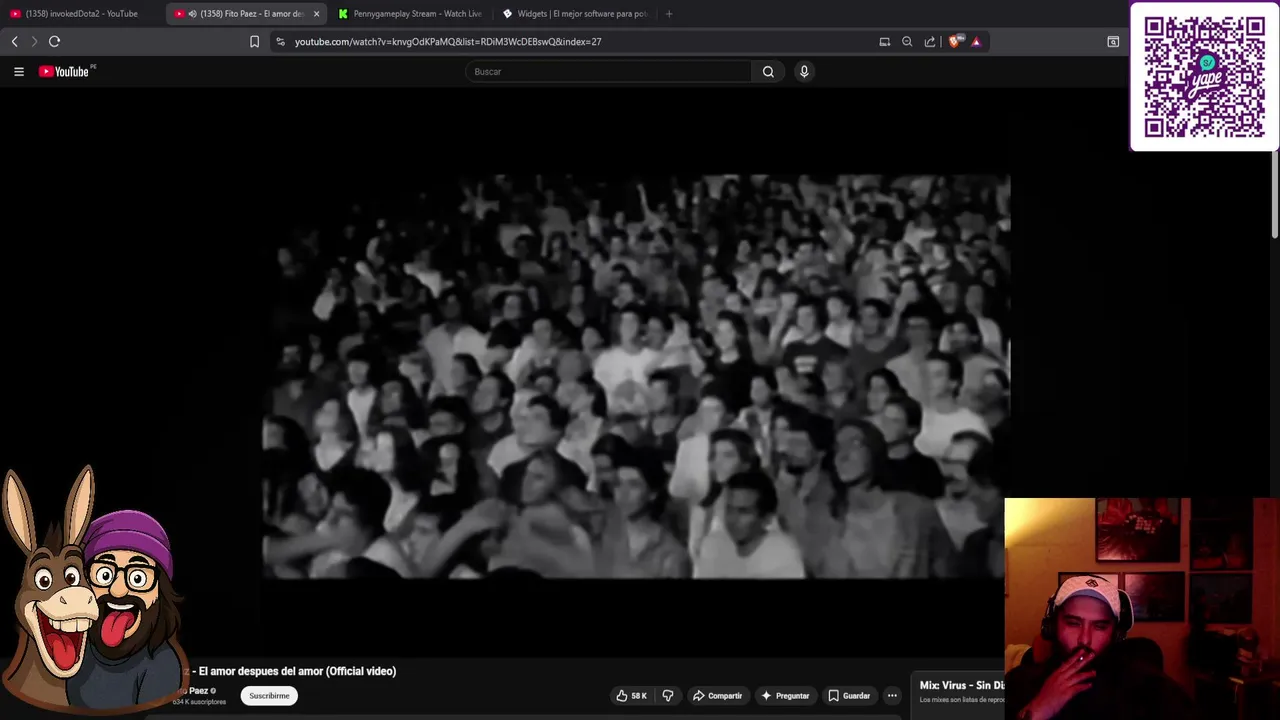
Task: Open the Brave Shields lion icon
Action: (x=955, y=41)
